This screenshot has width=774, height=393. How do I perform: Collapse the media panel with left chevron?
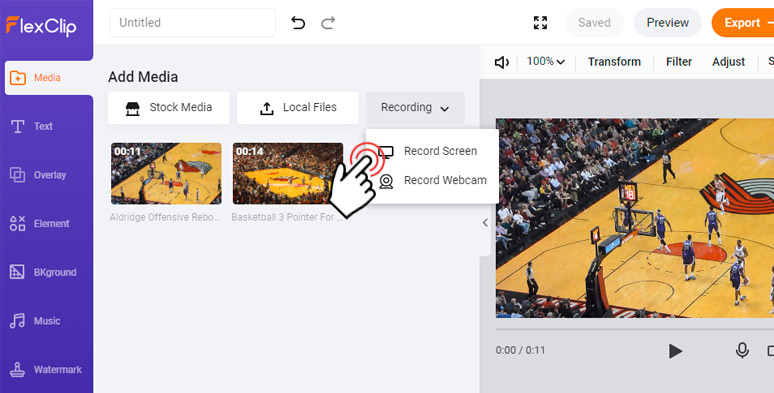click(485, 223)
